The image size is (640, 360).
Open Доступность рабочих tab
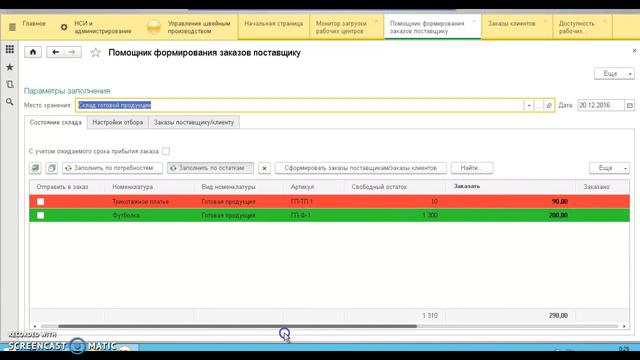tap(582, 27)
